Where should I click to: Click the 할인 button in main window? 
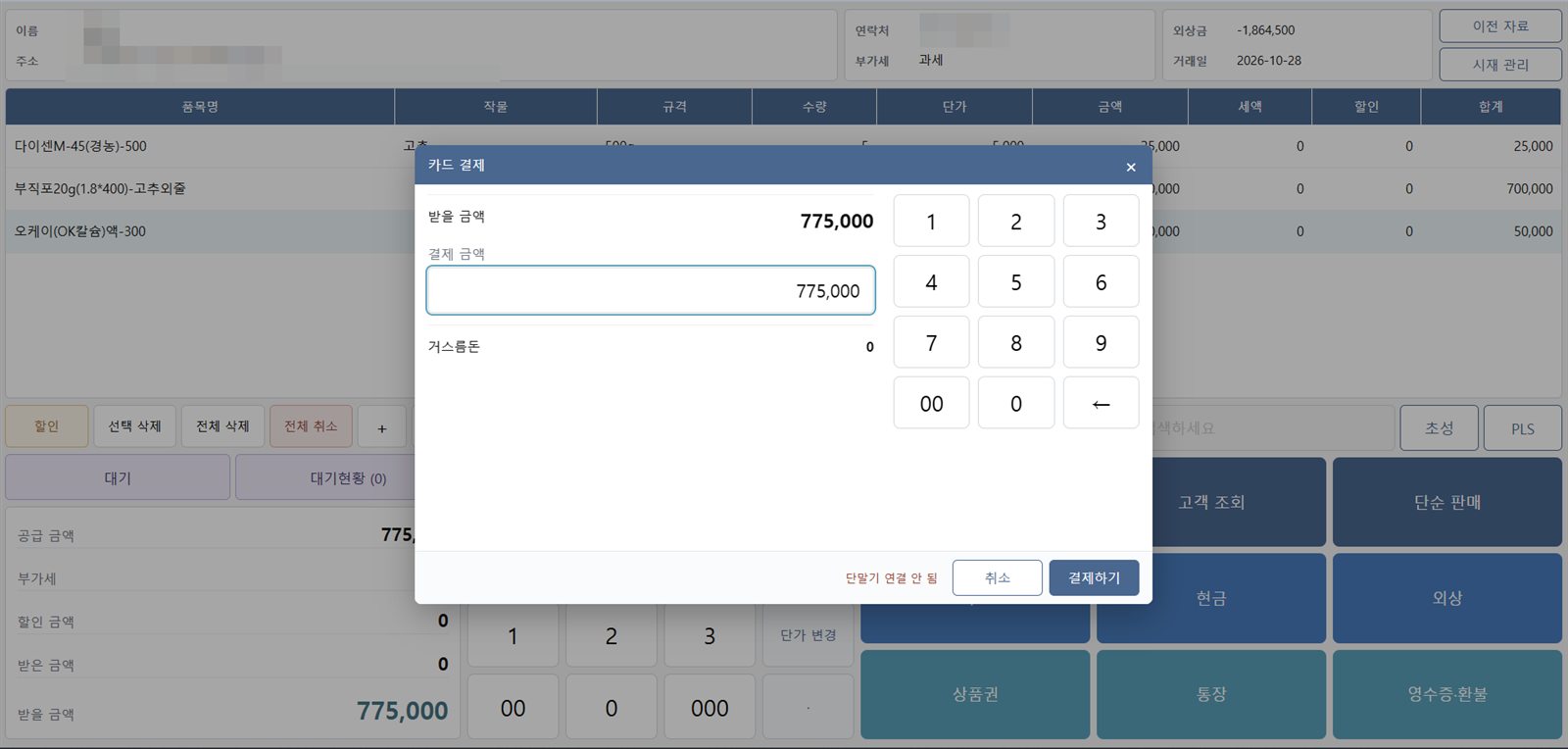47,426
